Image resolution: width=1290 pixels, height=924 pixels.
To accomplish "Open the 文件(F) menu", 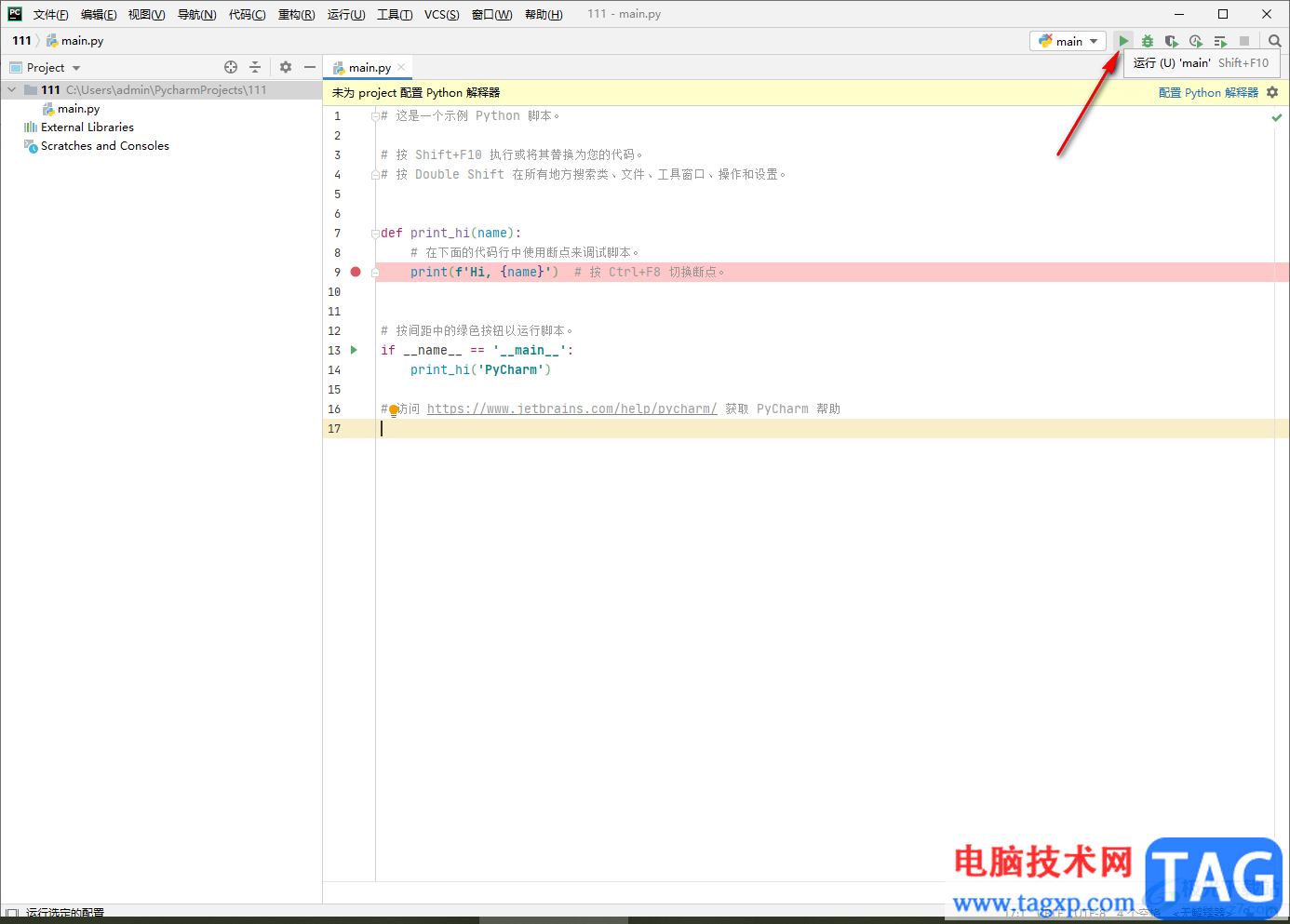I will tap(50, 14).
